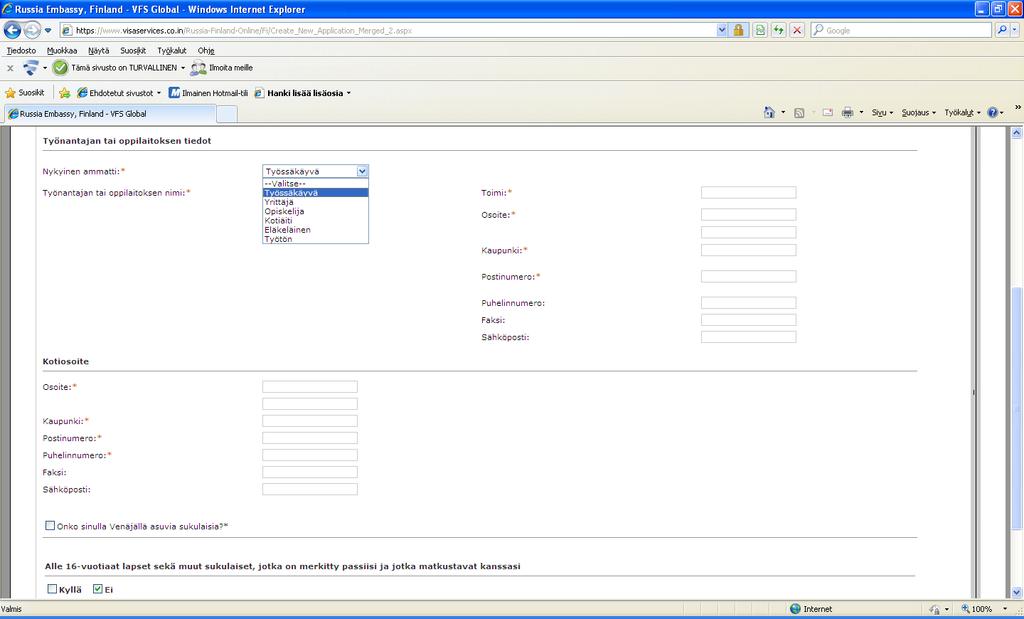1024x619 pixels.
Task: Click the green check safe-site icon
Action: [60, 67]
